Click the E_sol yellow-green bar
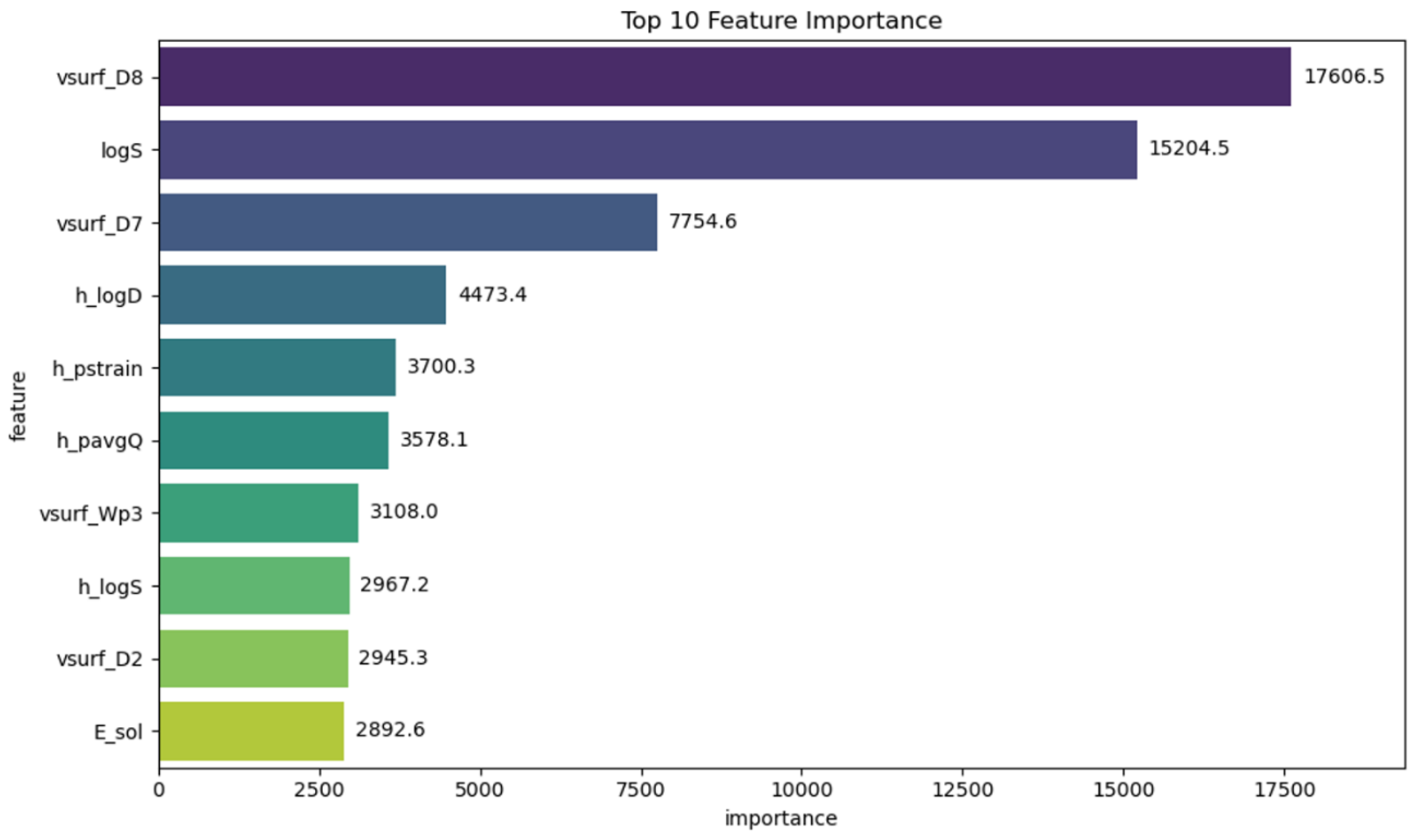Image resolution: width=1418 pixels, height=840 pixels. [251, 732]
